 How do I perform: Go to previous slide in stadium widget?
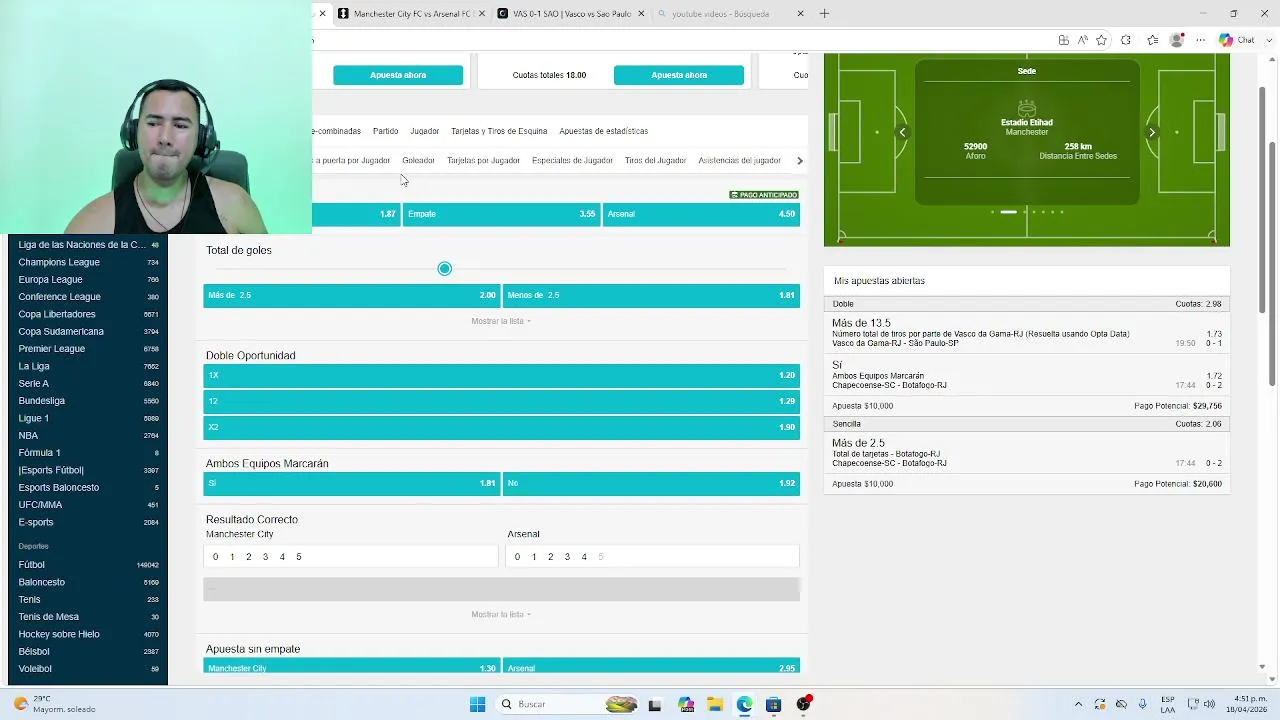[902, 132]
